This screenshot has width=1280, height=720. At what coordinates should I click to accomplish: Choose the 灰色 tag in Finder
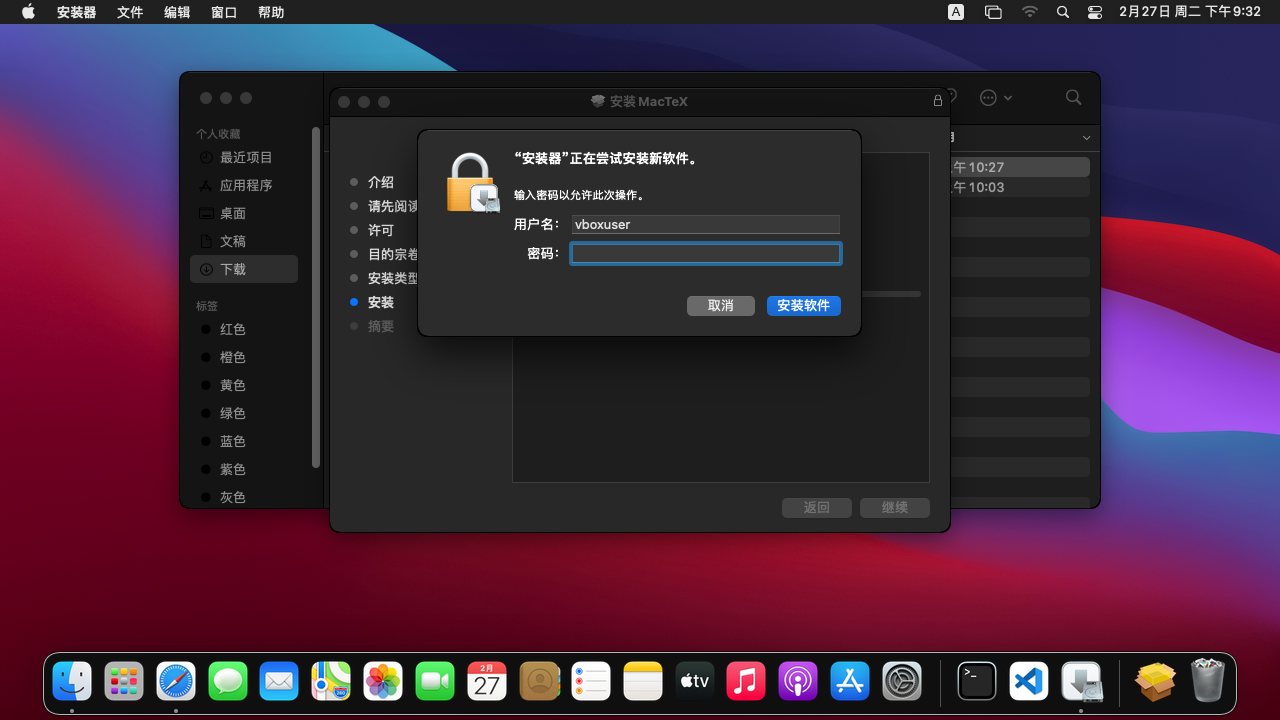coord(244,497)
